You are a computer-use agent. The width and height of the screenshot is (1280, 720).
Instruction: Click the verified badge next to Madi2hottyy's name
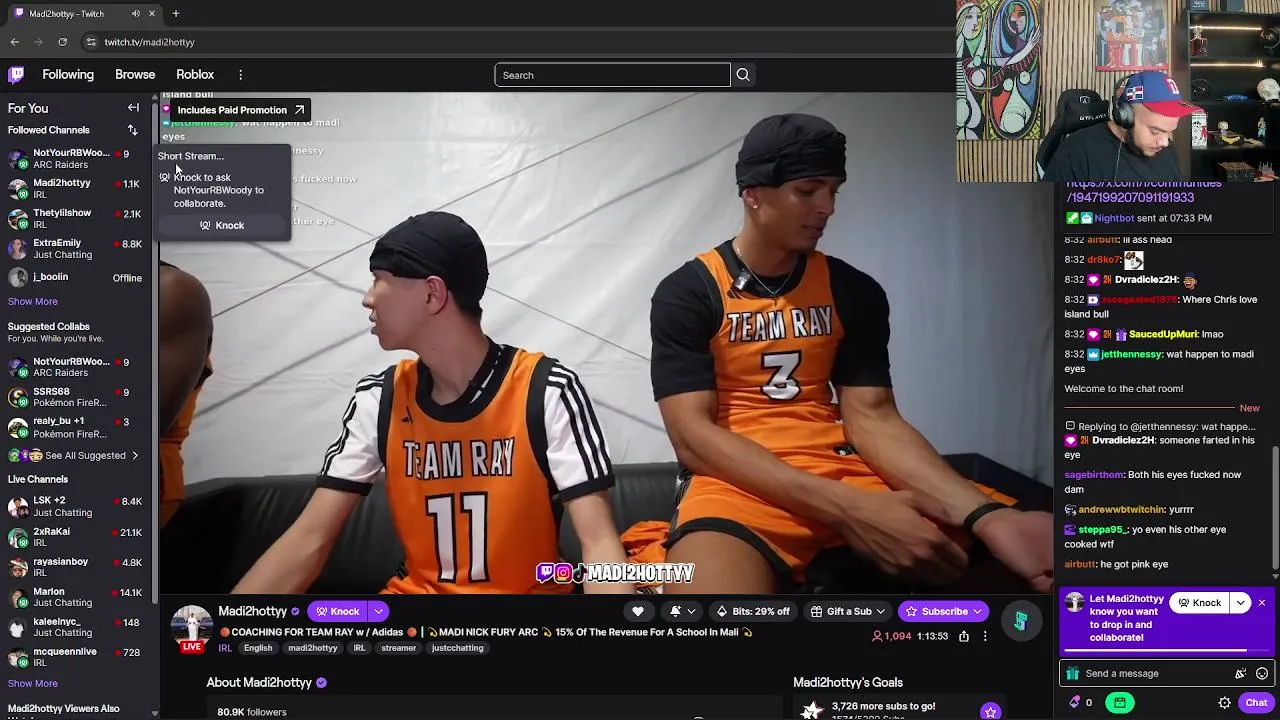[x=295, y=611]
